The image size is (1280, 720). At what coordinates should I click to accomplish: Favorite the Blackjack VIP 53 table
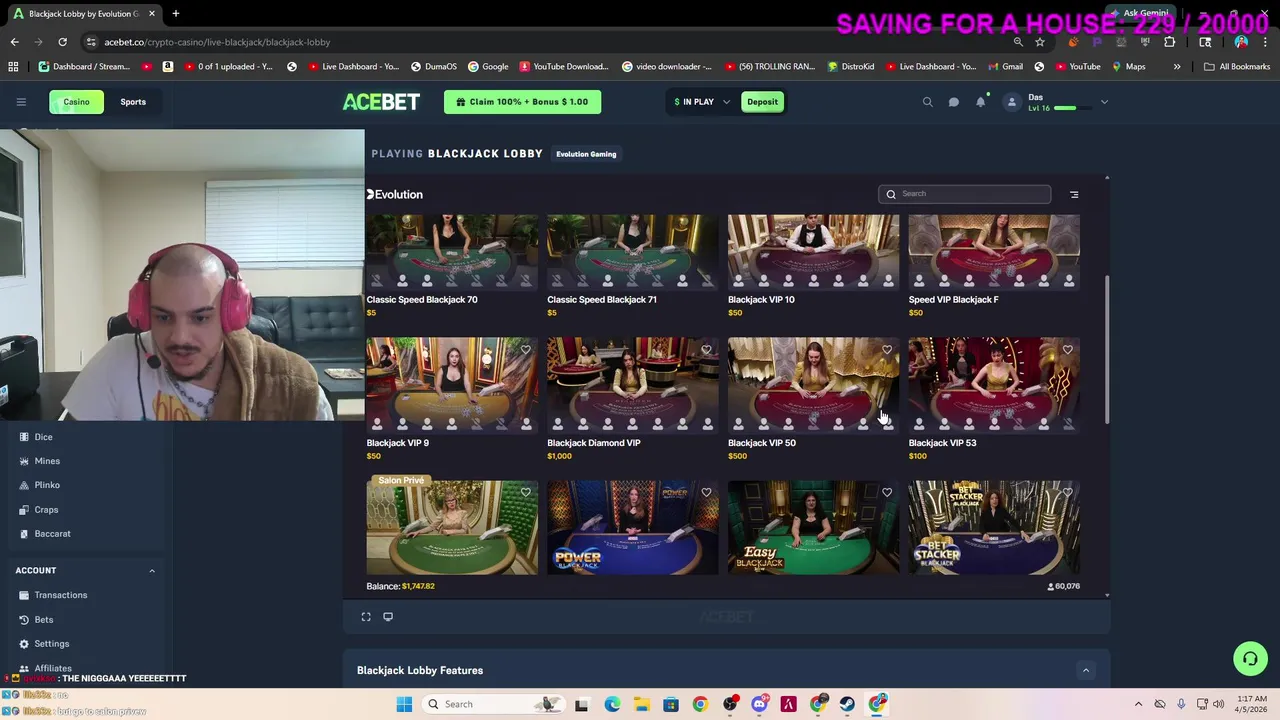1067,350
